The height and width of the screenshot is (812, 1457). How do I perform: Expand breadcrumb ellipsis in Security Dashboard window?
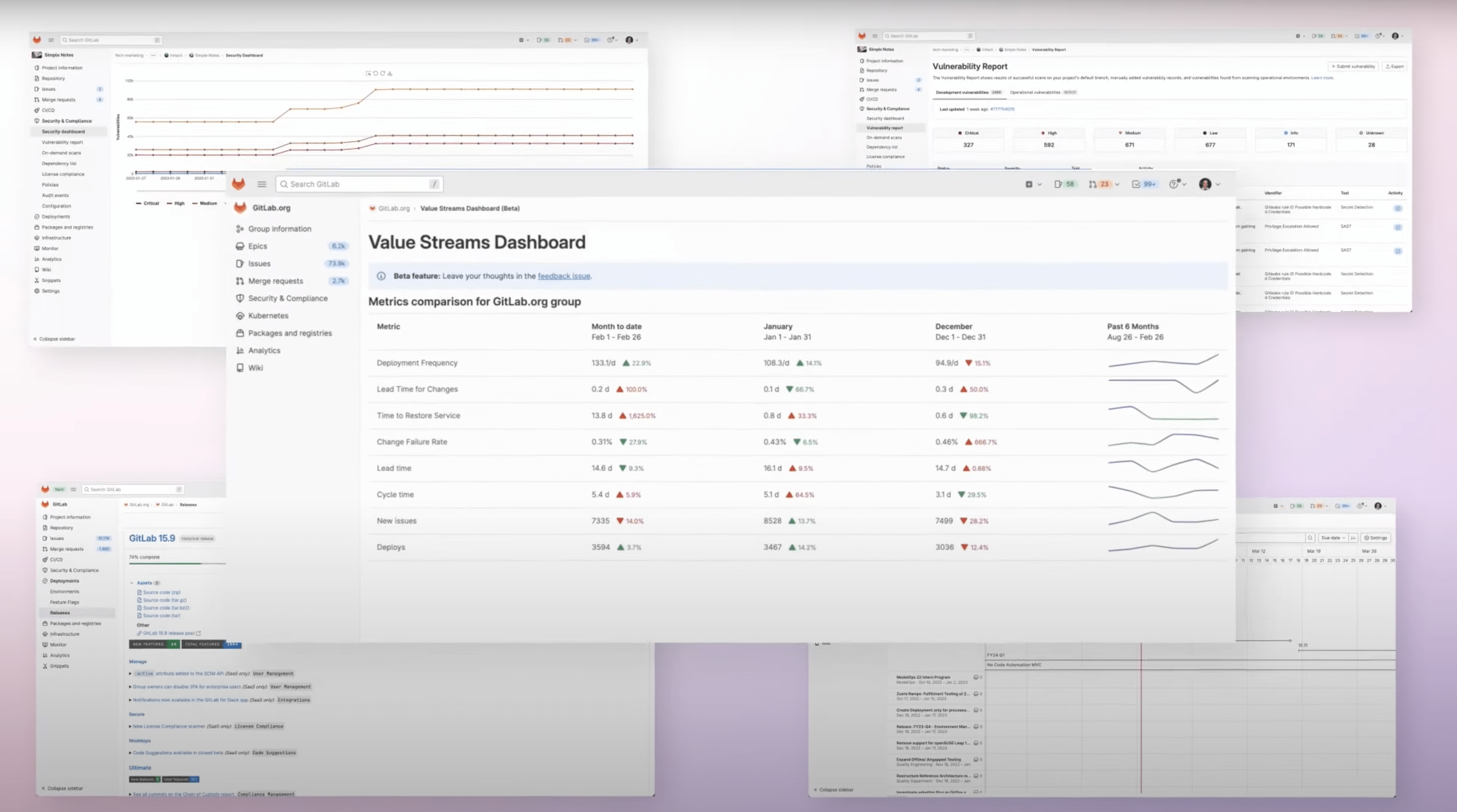(x=153, y=55)
